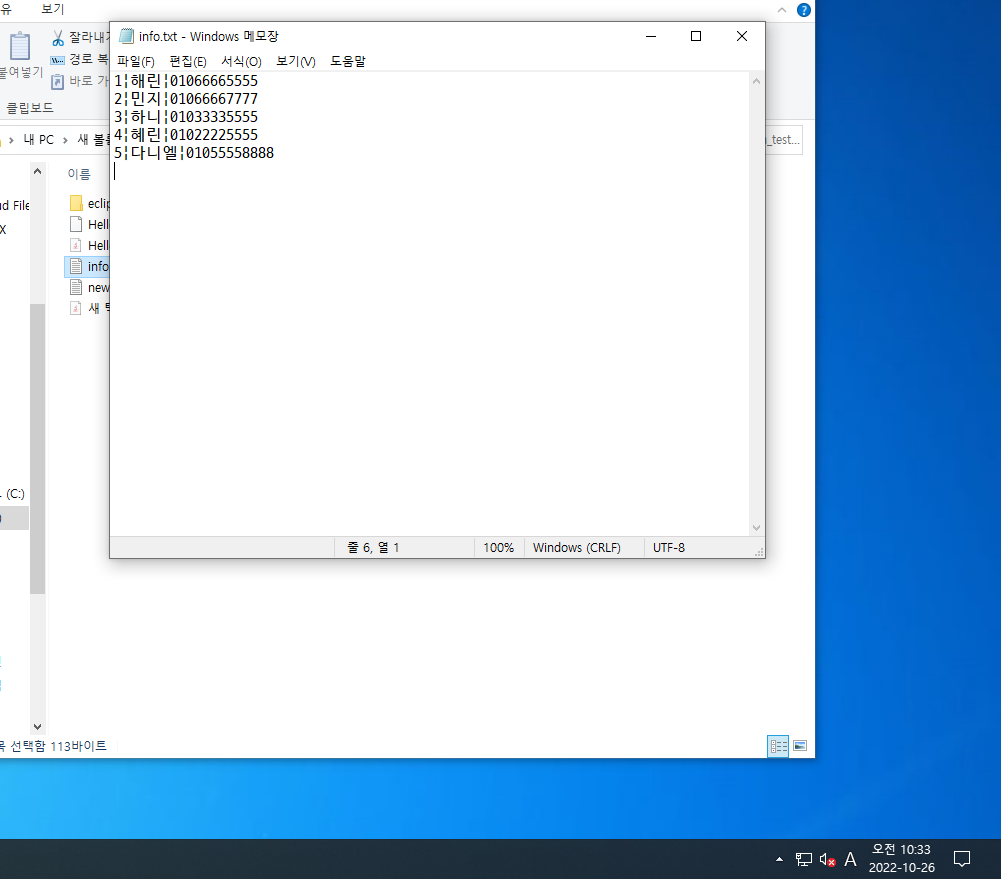The width and height of the screenshot is (1001, 879).
Task: Expand the chevron after 내 PC in address bar
Action: pos(65,140)
